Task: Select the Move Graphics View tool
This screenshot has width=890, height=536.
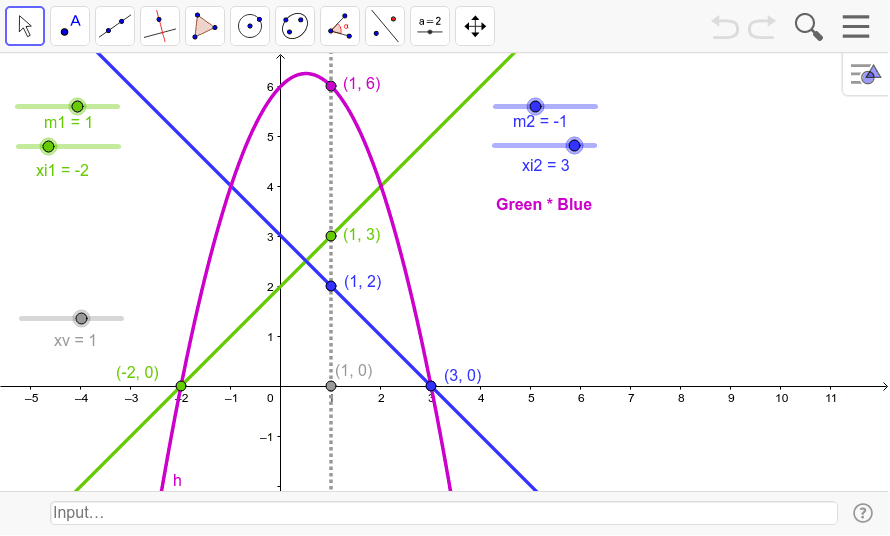Action: [475, 26]
